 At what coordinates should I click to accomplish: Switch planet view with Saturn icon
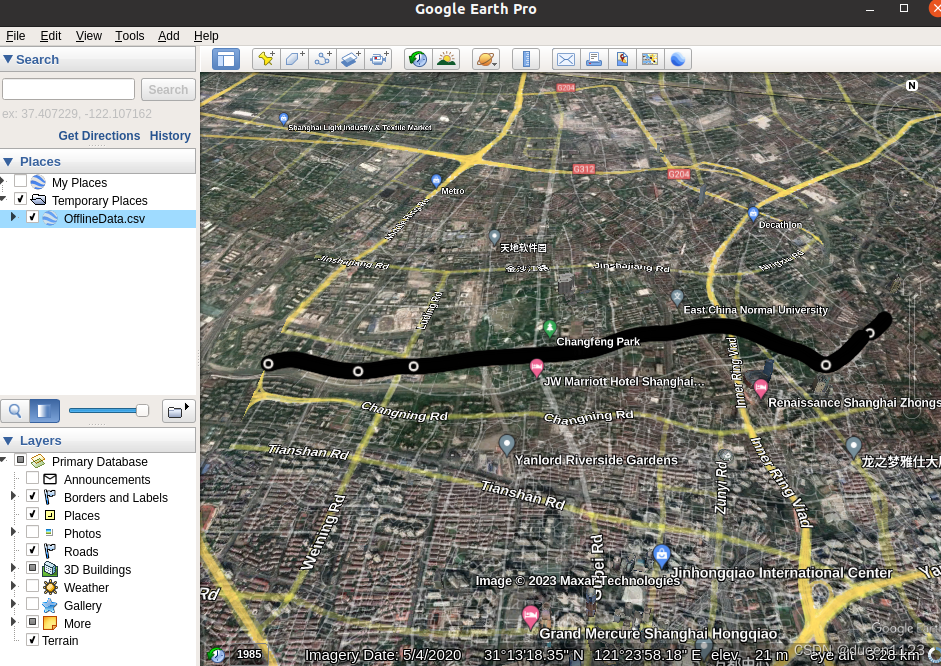[486, 59]
